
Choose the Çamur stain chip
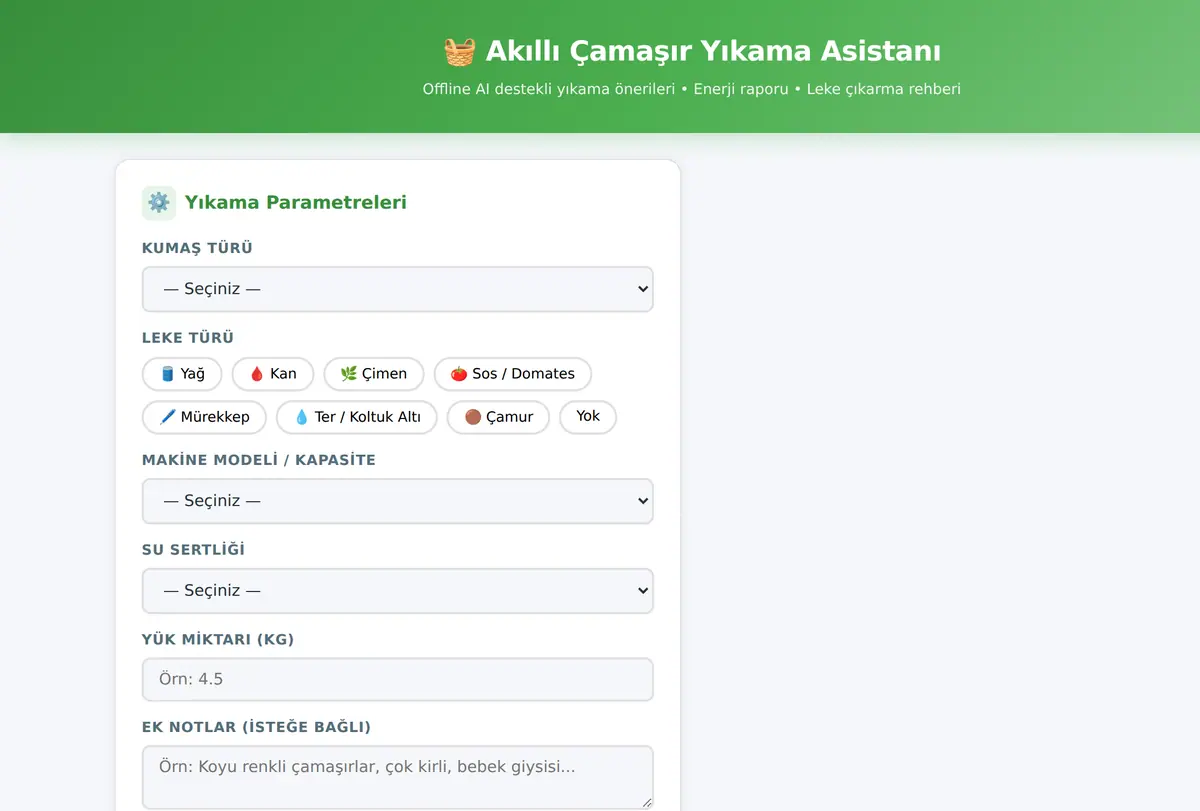click(x=498, y=417)
